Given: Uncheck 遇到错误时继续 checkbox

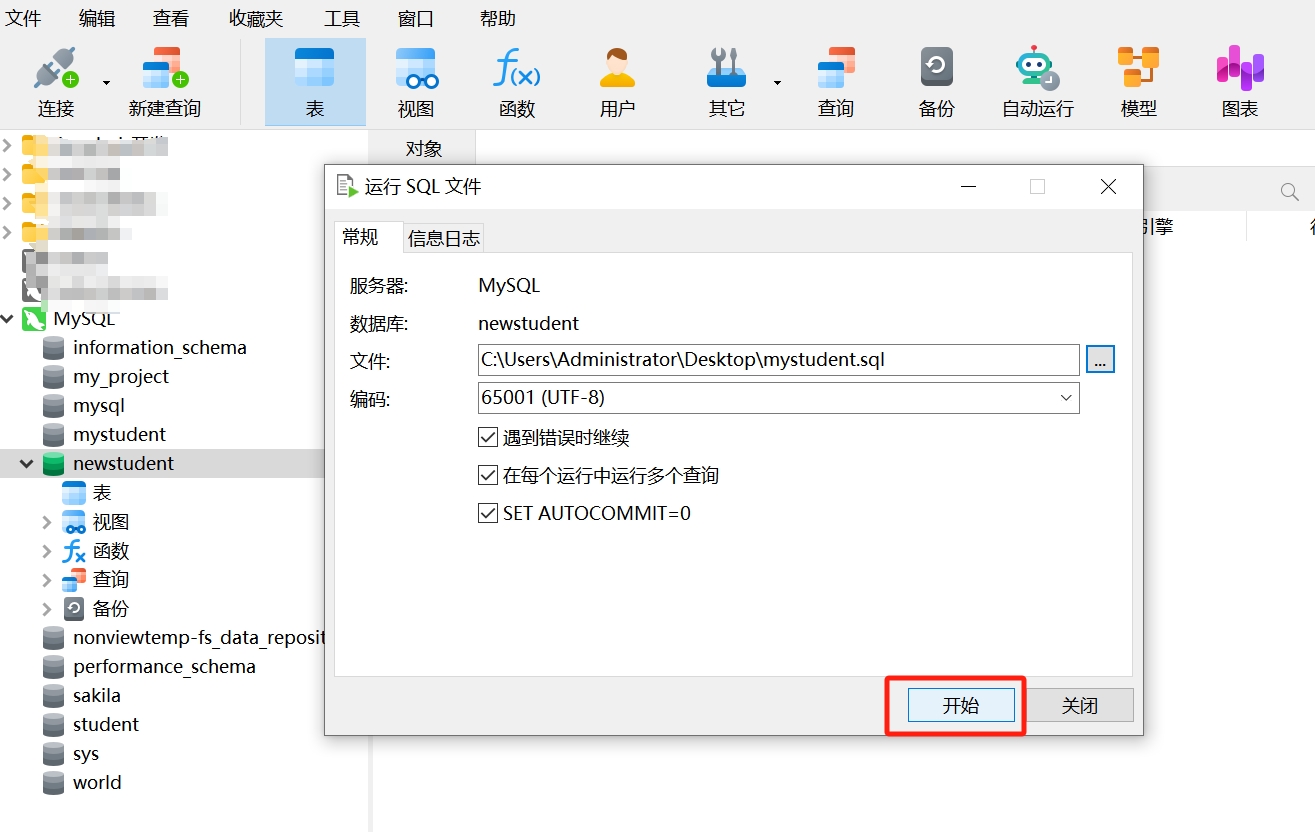Looking at the screenshot, I should point(488,438).
